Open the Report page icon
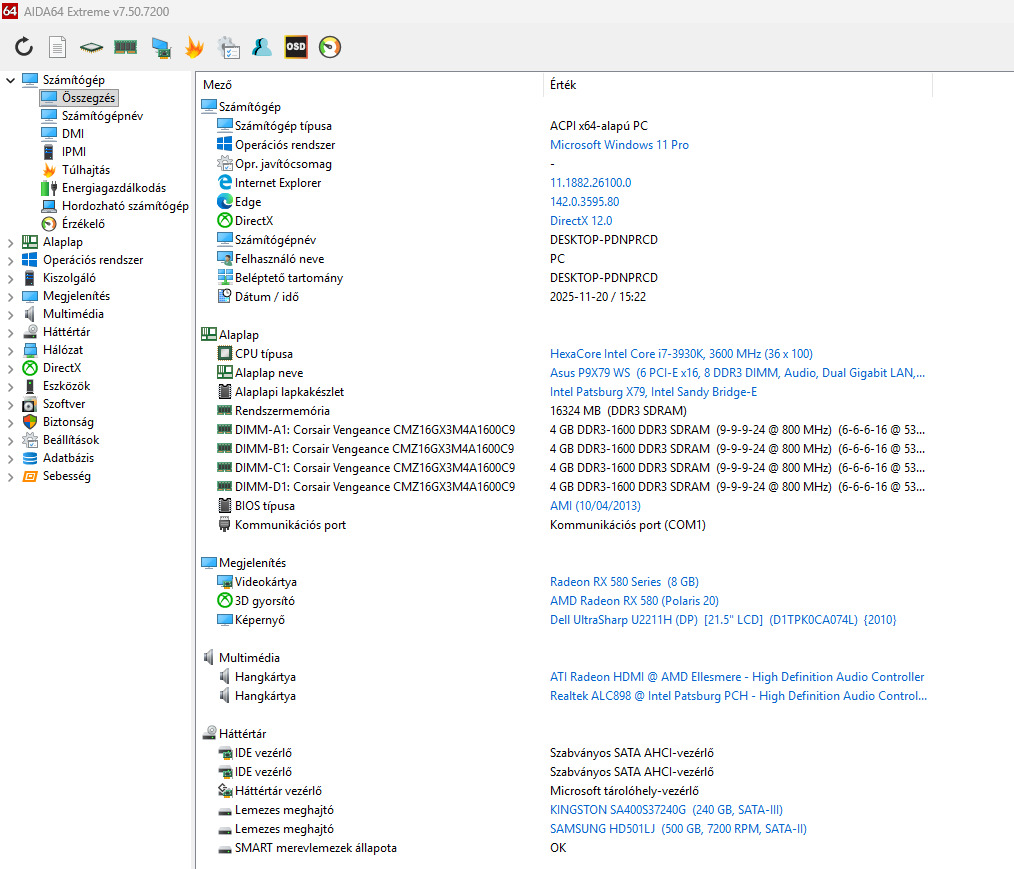1014x869 pixels. (x=58, y=47)
